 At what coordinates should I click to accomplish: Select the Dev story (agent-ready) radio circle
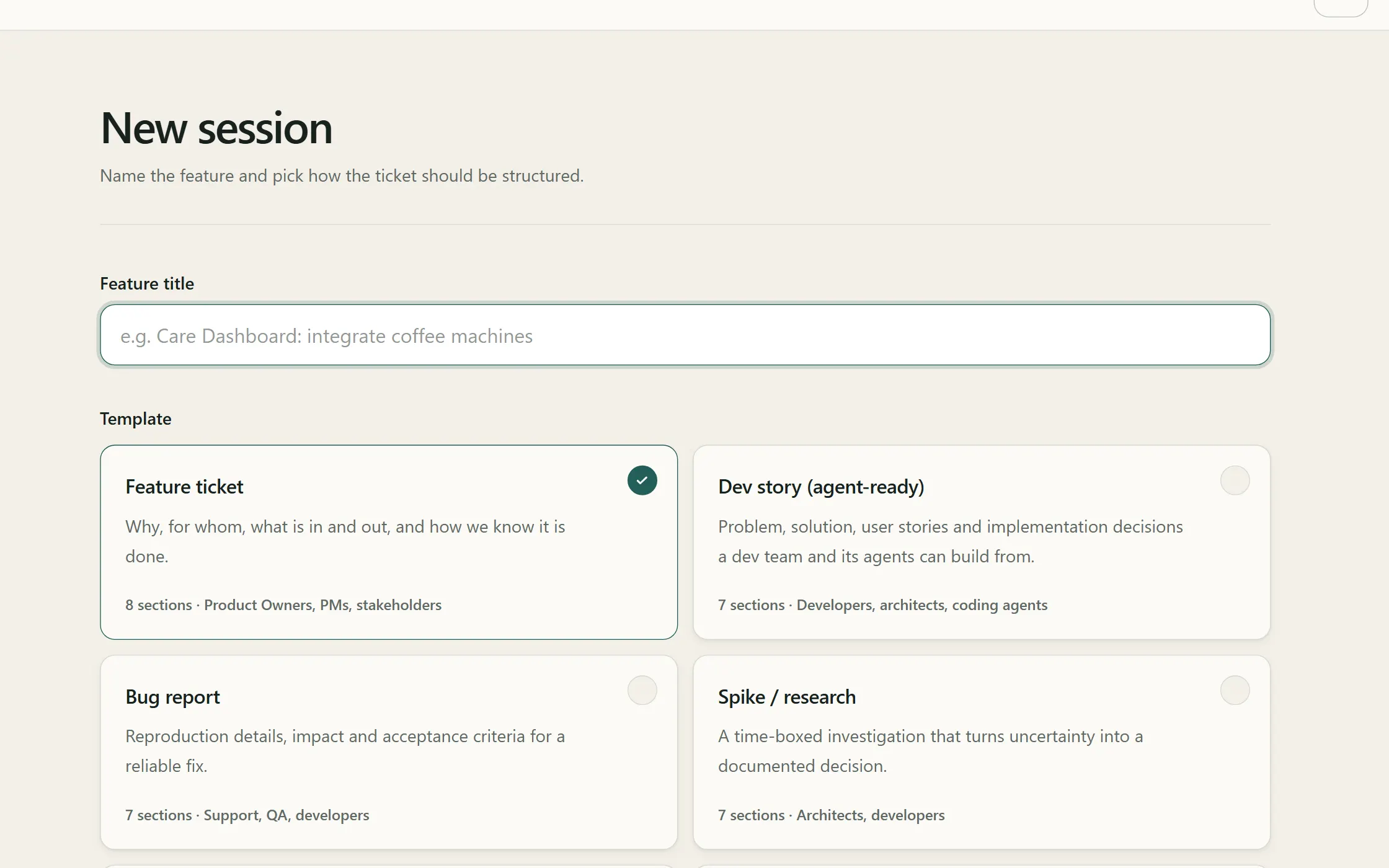pos(1235,480)
